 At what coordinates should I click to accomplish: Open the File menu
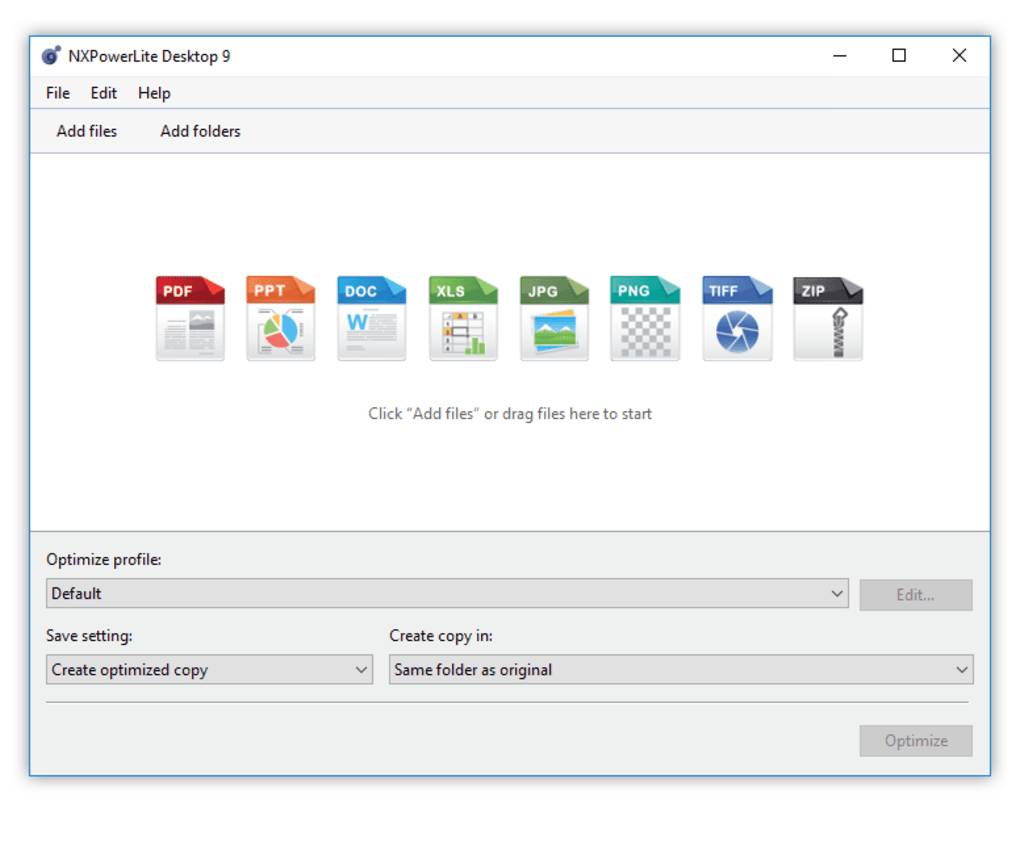point(57,93)
